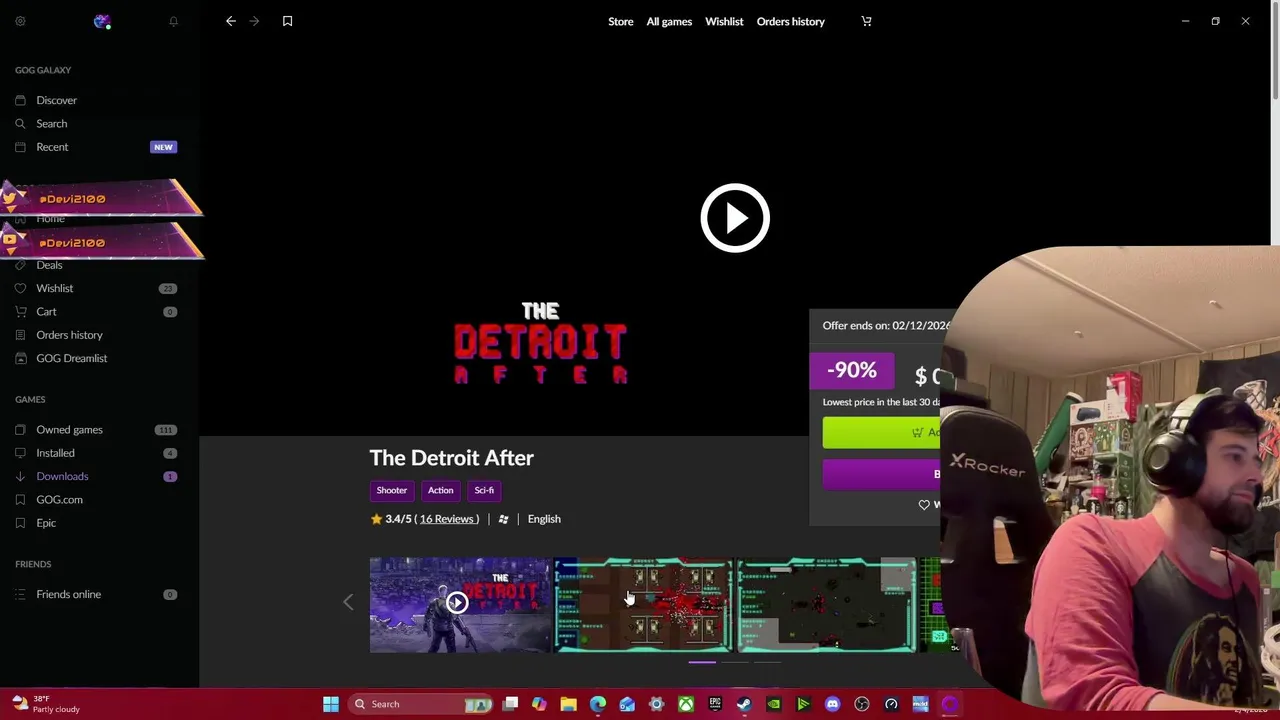Screen dimensions: 1280x720
Task: Open the Windows Start menu
Action: pos(331,704)
